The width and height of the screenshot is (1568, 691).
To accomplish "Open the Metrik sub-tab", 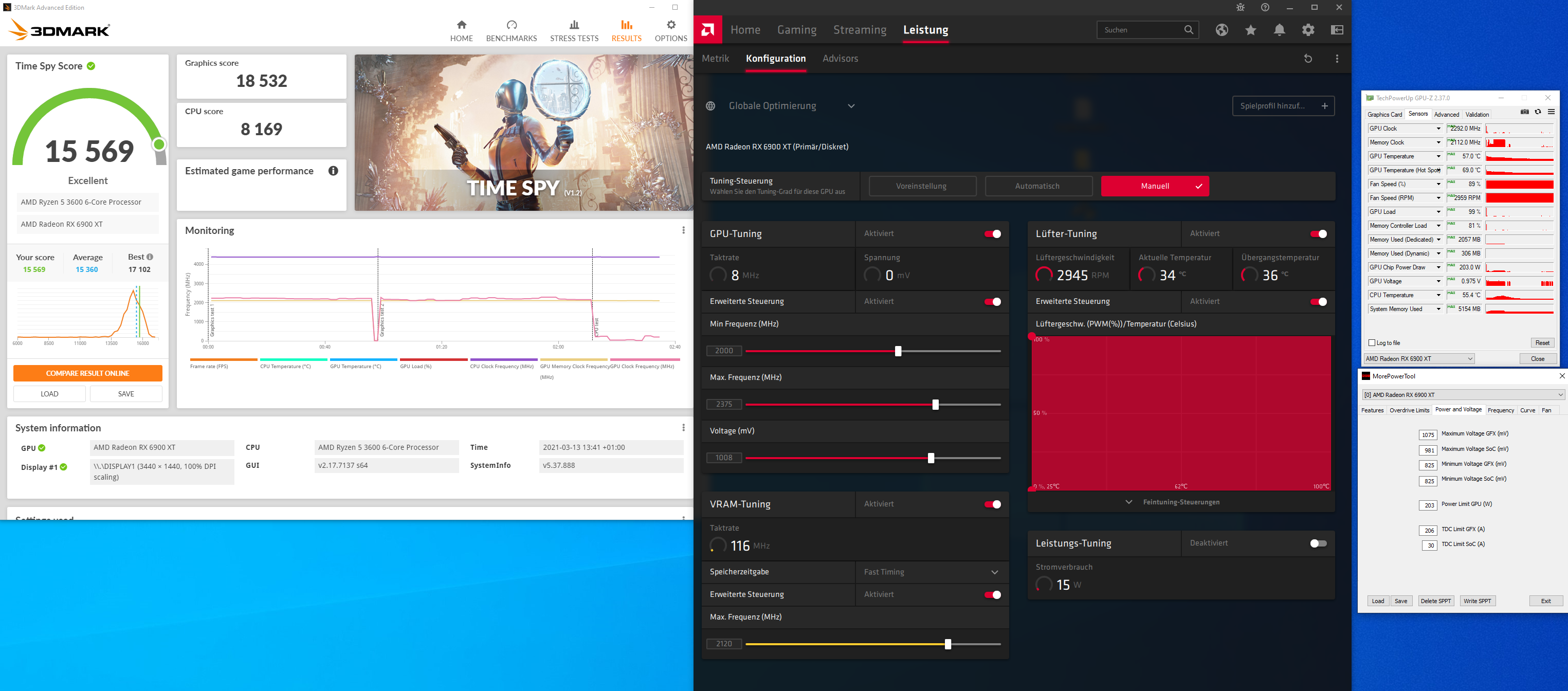I will pyautogui.click(x=715, y=59).
